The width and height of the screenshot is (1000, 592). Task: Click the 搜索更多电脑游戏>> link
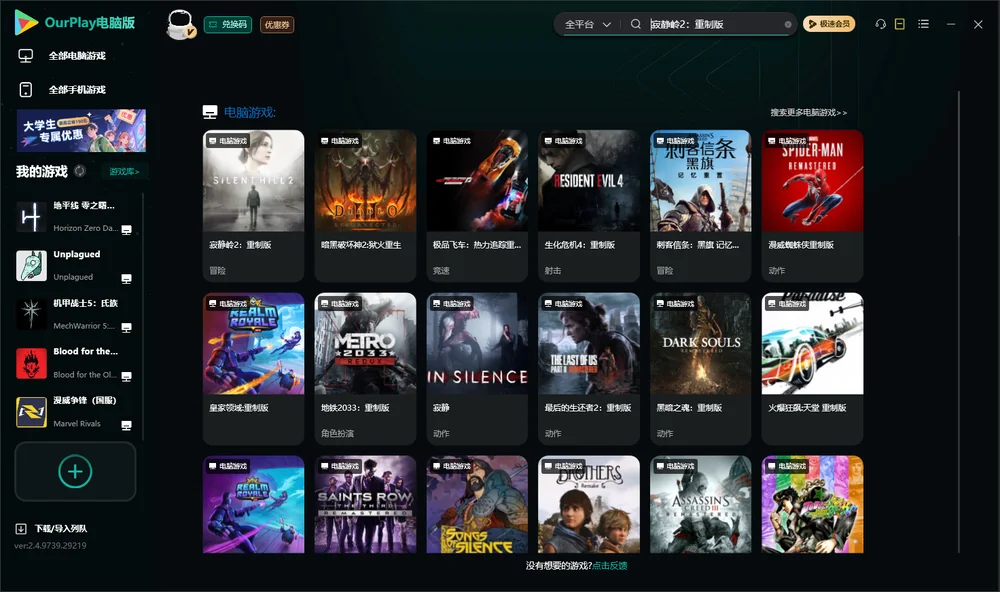(x=808, y=112)
